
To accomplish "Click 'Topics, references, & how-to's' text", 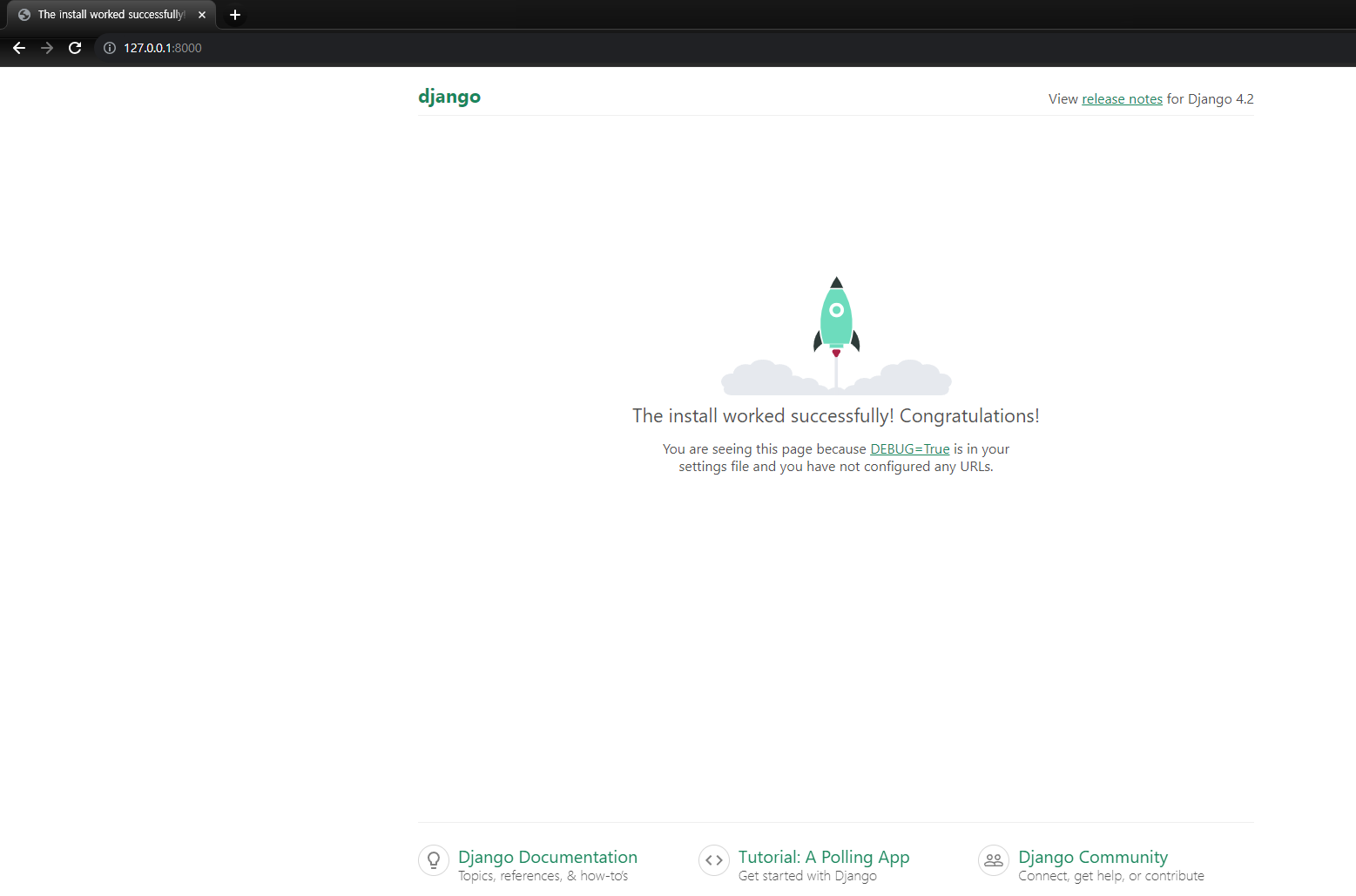I will tap(543, 876).
